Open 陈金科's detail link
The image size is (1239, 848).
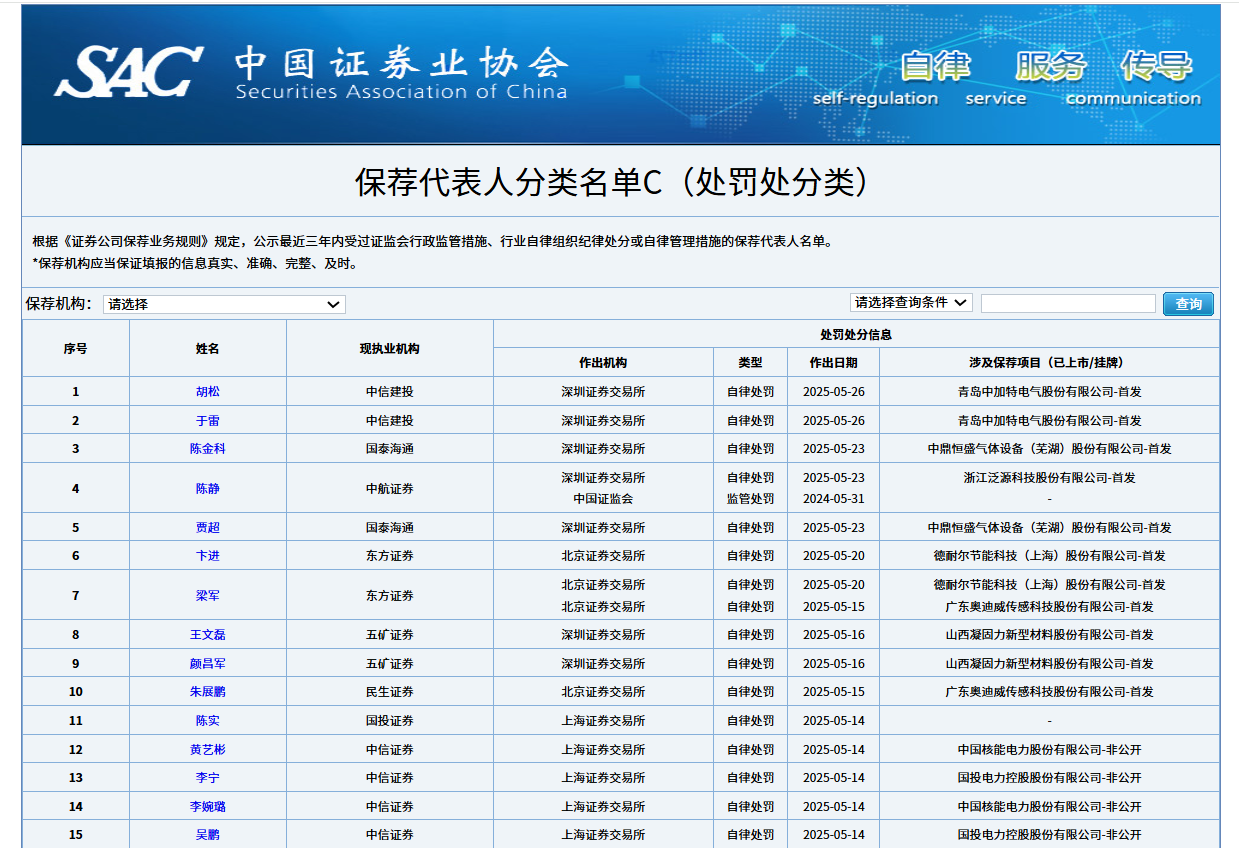point(207,449)
